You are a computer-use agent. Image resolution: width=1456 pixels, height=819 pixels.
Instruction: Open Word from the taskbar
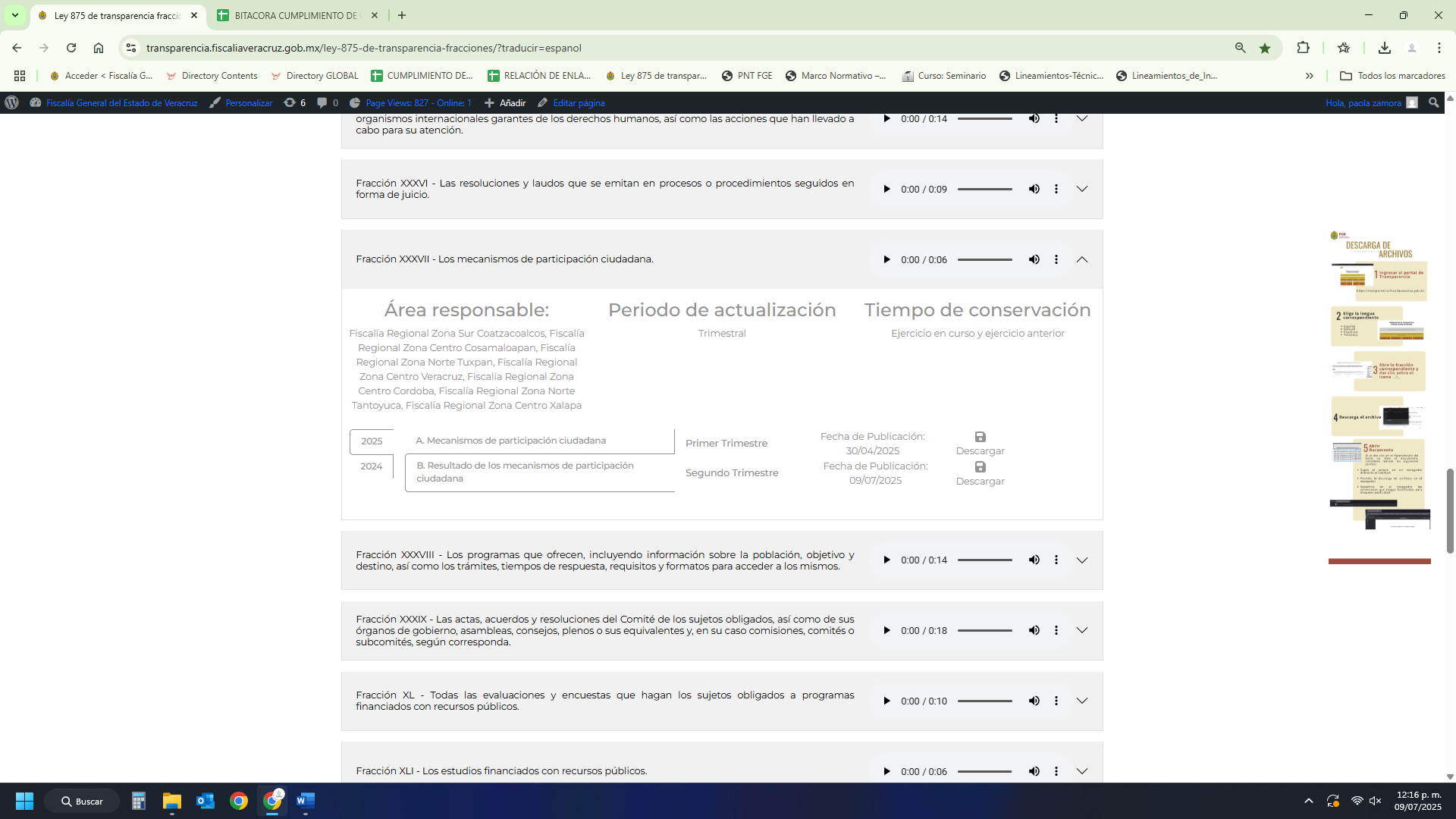pos(305,801)
